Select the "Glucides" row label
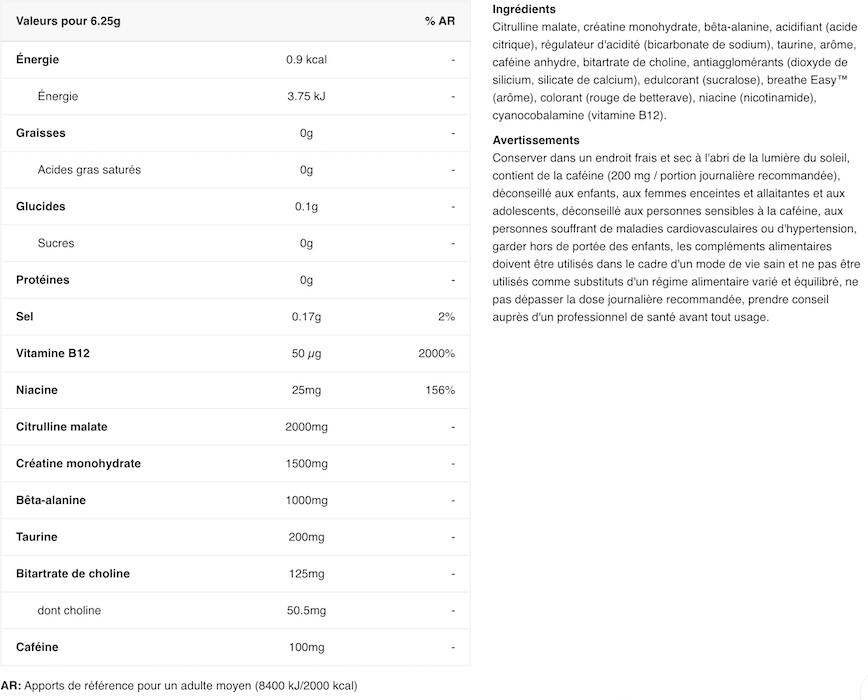Image resolution: width=868 pixels, height=700 pixels. [41, 207]
